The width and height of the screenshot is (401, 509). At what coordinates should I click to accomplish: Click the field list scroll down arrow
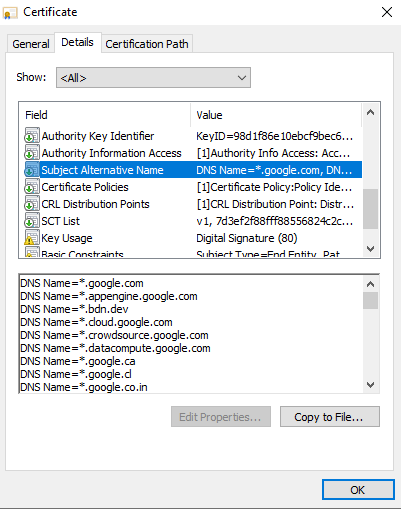pyautogui.click(x=370, y=249)
